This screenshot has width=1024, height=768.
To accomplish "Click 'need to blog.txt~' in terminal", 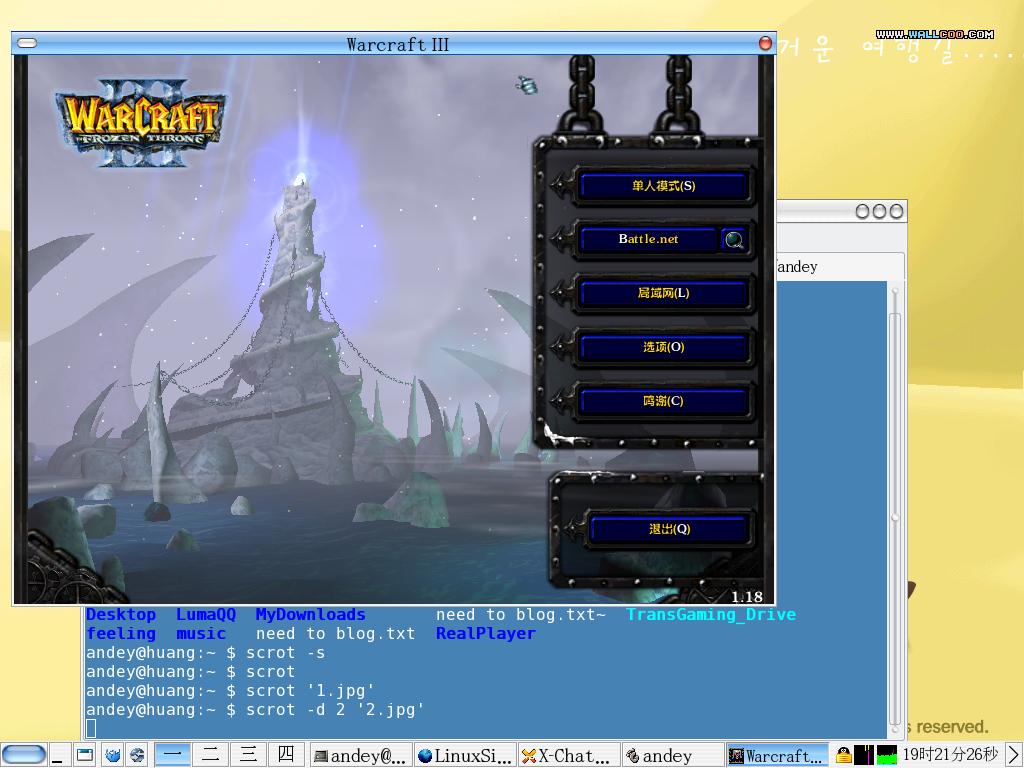I will click(x=521, y=615).
